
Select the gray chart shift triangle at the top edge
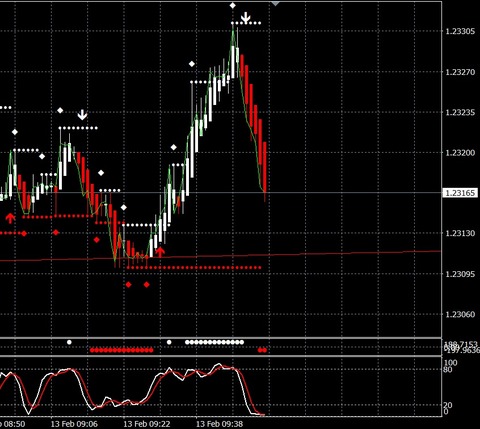275,3
